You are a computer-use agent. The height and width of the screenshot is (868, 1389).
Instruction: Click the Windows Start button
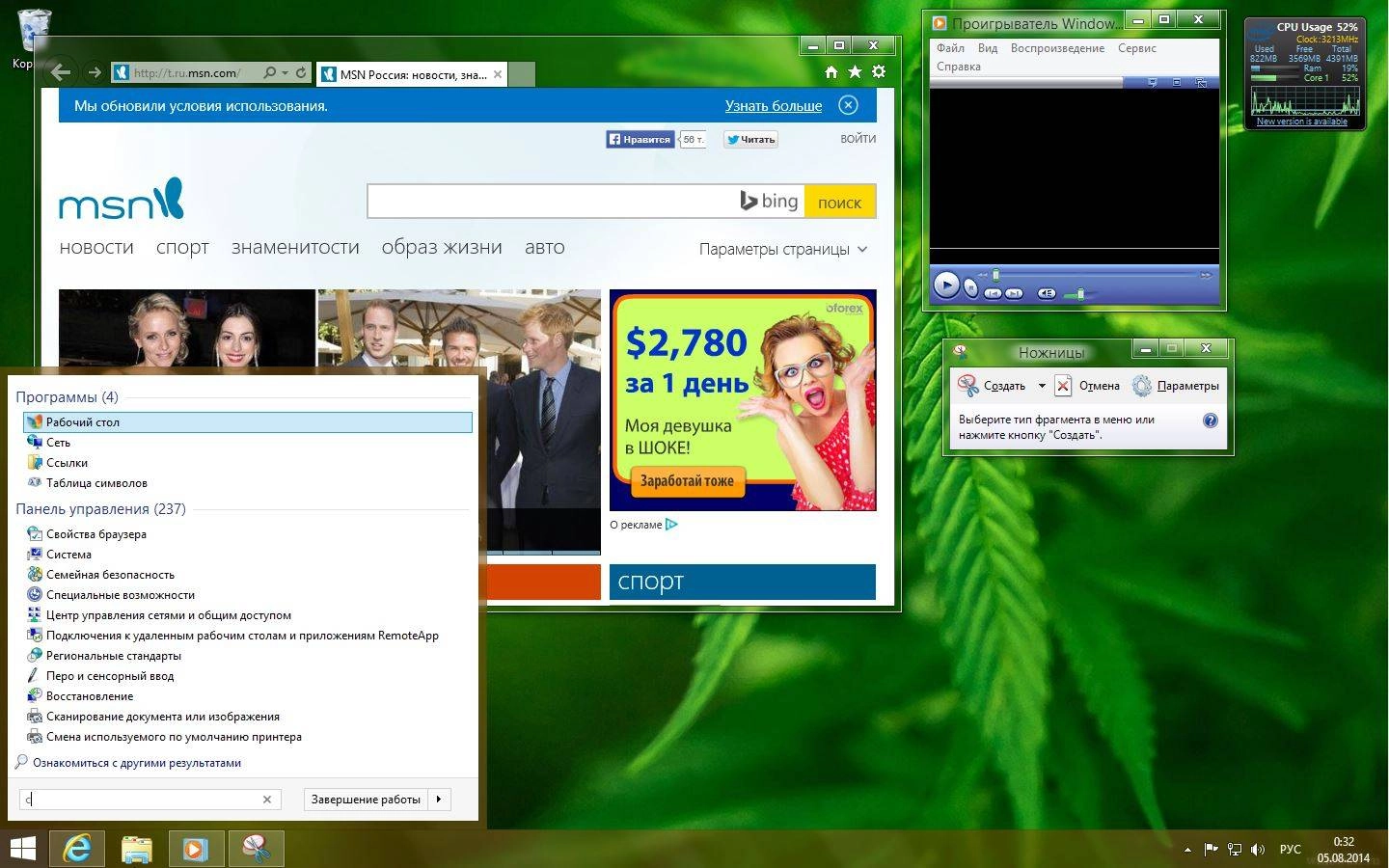23,849
